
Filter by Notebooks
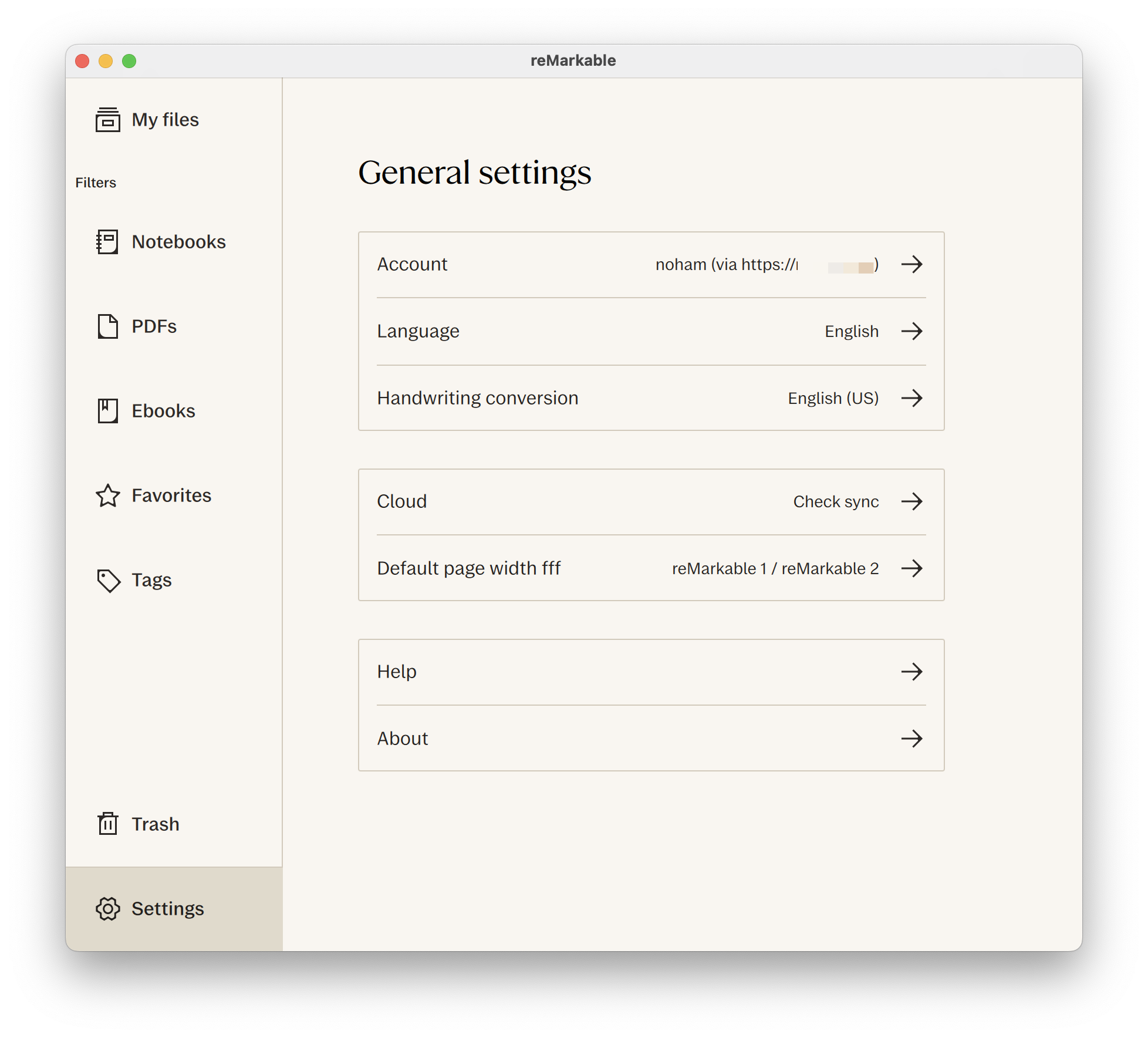point(174,242)
